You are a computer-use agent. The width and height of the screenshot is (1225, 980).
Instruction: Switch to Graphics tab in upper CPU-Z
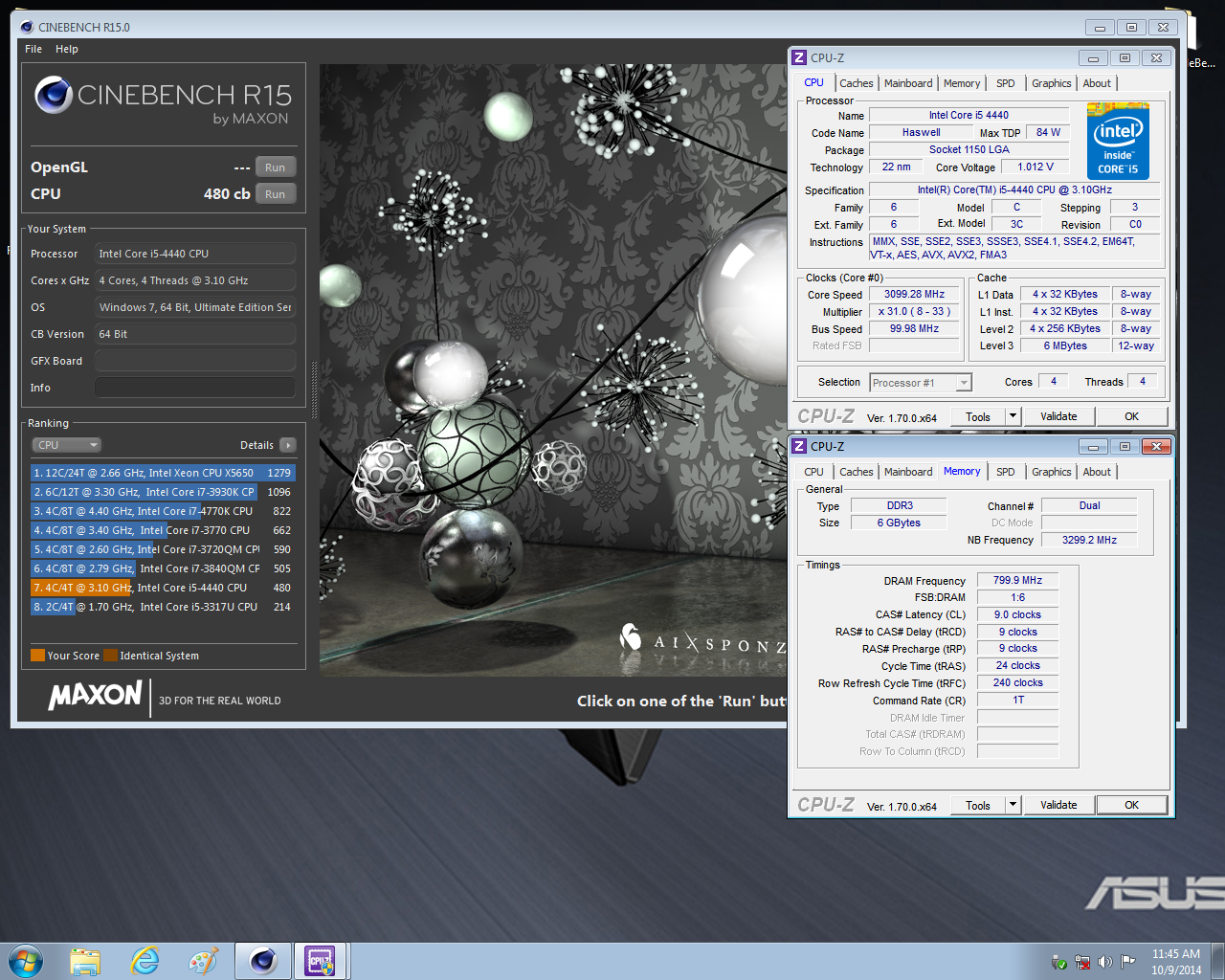click(x=1052, y=83)
